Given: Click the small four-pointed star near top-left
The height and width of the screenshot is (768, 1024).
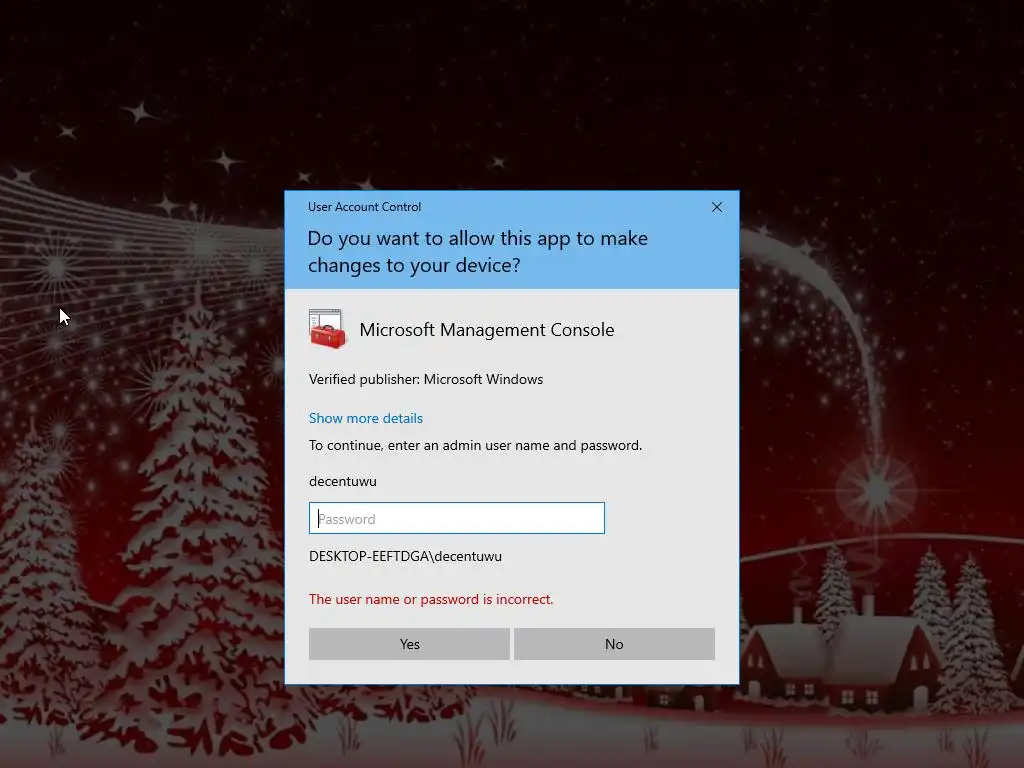Looking at the screenshot, I should pyautogui.click(x=138, y=112).
